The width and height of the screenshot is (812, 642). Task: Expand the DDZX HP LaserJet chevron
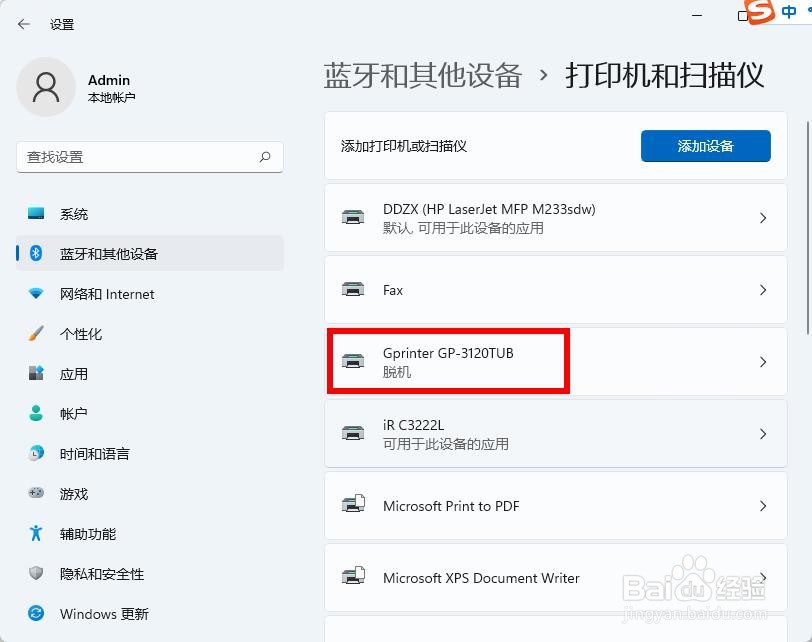[763, 217]
